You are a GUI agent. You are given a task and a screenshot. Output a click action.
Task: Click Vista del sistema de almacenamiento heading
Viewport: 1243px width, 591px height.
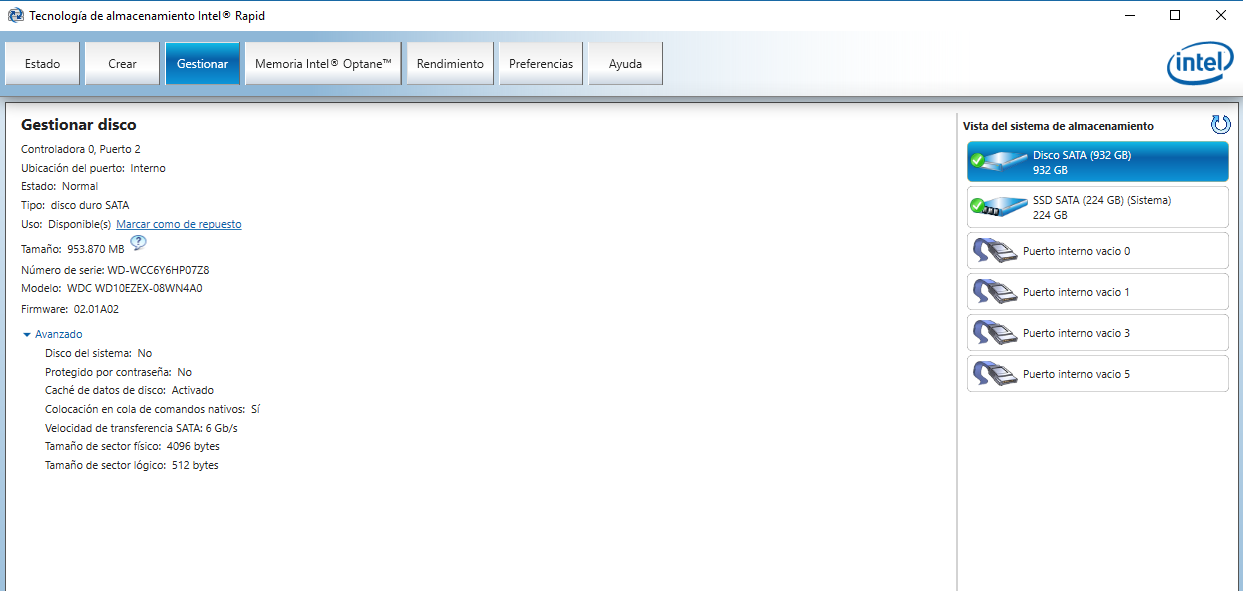pos(1058,126)
